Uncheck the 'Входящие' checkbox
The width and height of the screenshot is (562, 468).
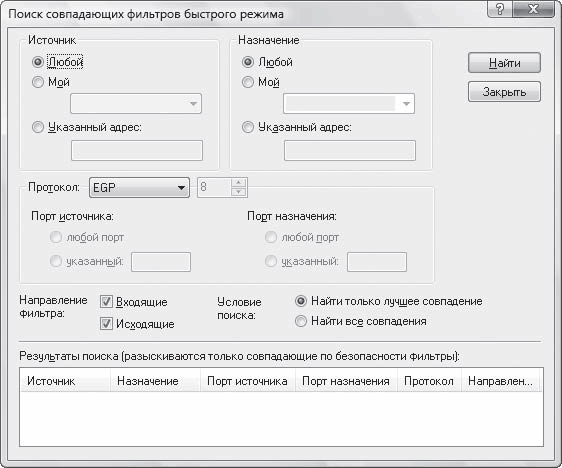[x=106, y=302]
